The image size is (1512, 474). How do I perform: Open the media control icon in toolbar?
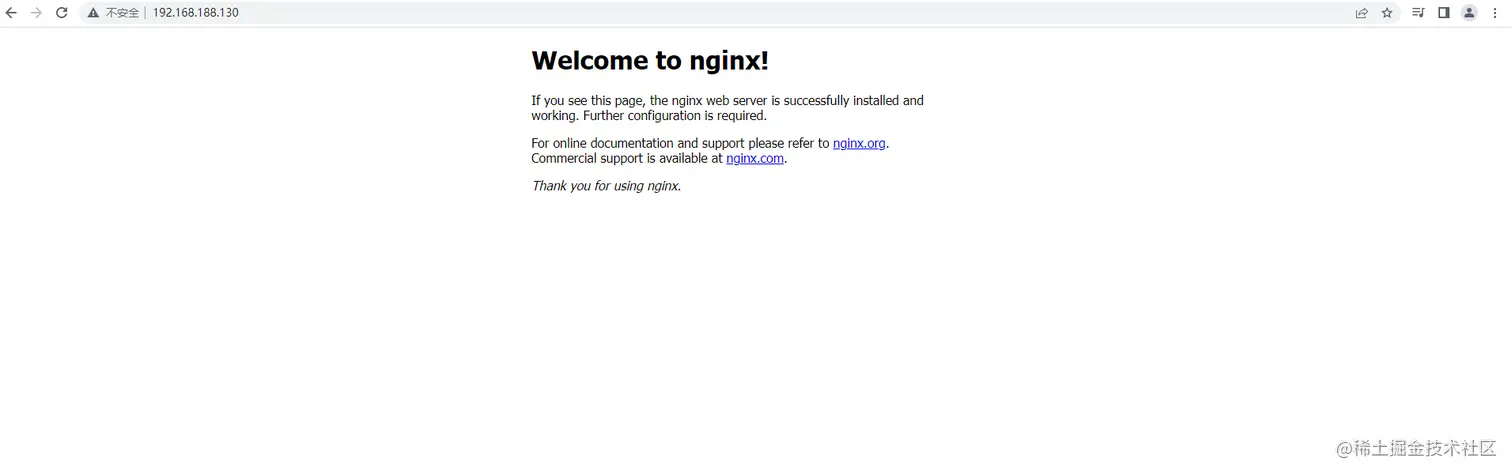[1418, 13]
